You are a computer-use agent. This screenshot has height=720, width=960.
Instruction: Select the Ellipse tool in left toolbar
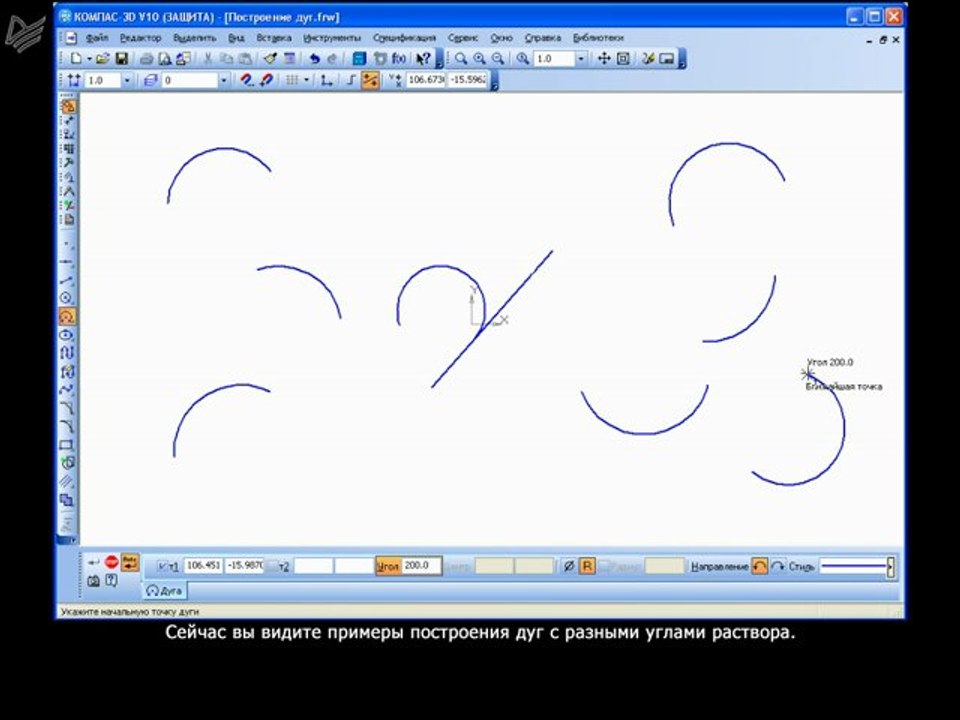point(67,336)
